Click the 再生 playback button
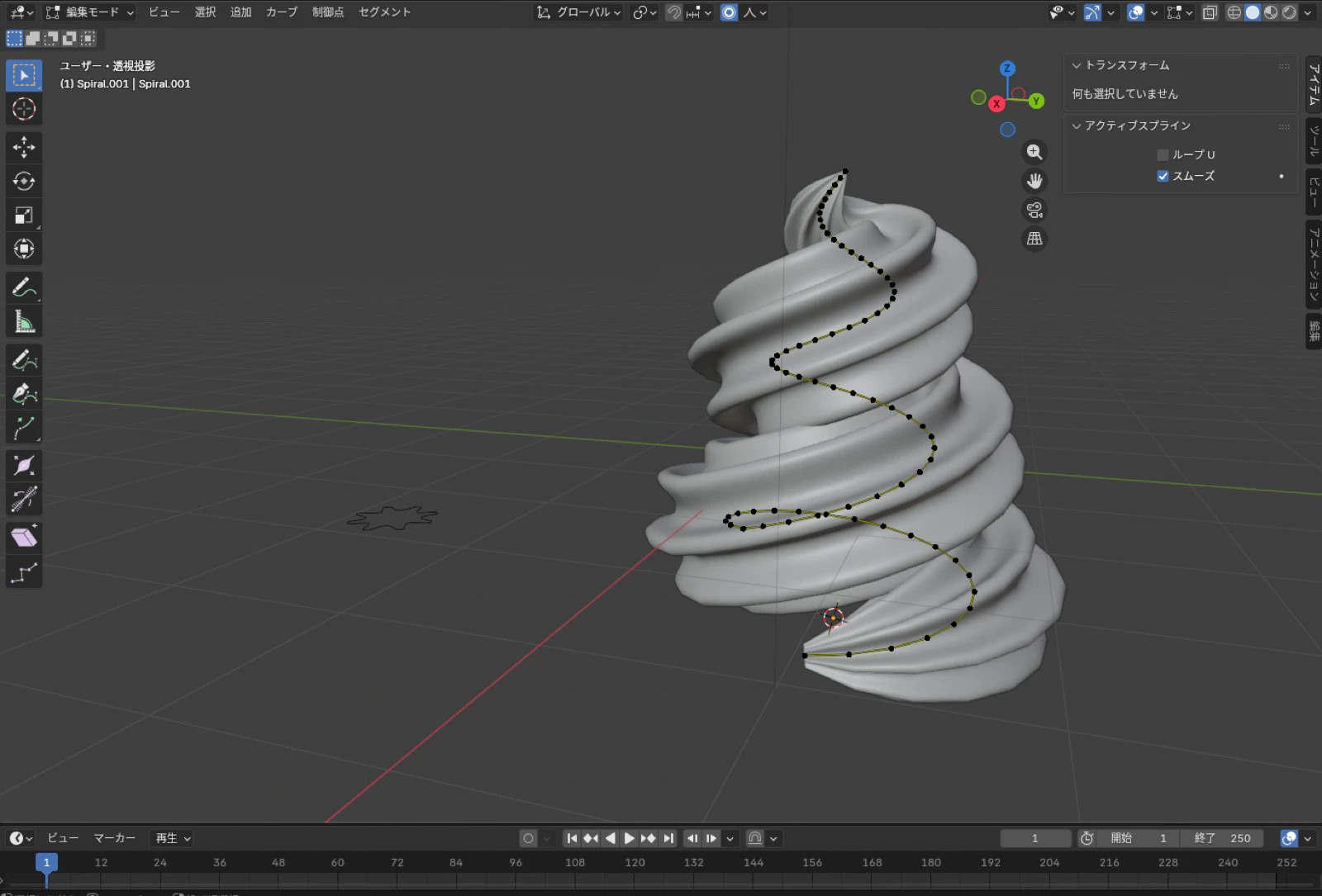 coord(174,838)
